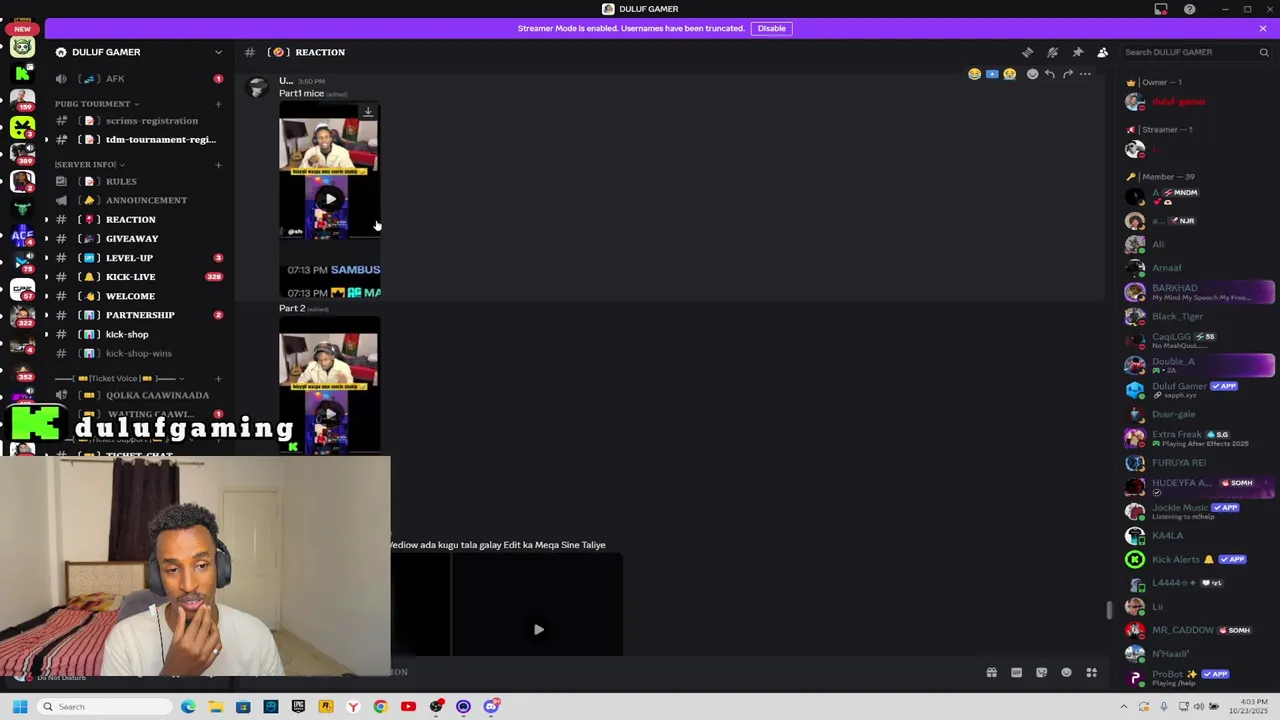Open the KICK-LIVE channel
Viewport: 1280px width, 720px height.
coord(140,277)
